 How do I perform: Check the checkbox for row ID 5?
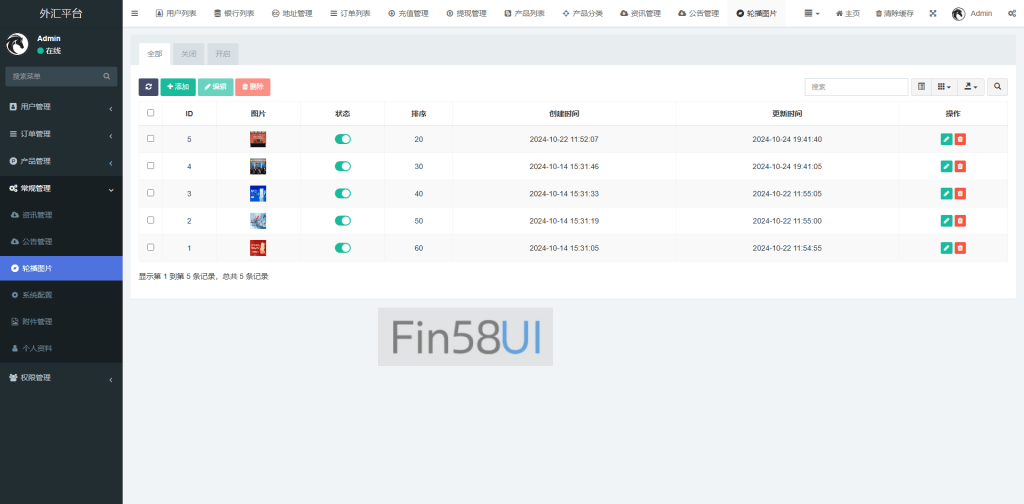[151, 139]
